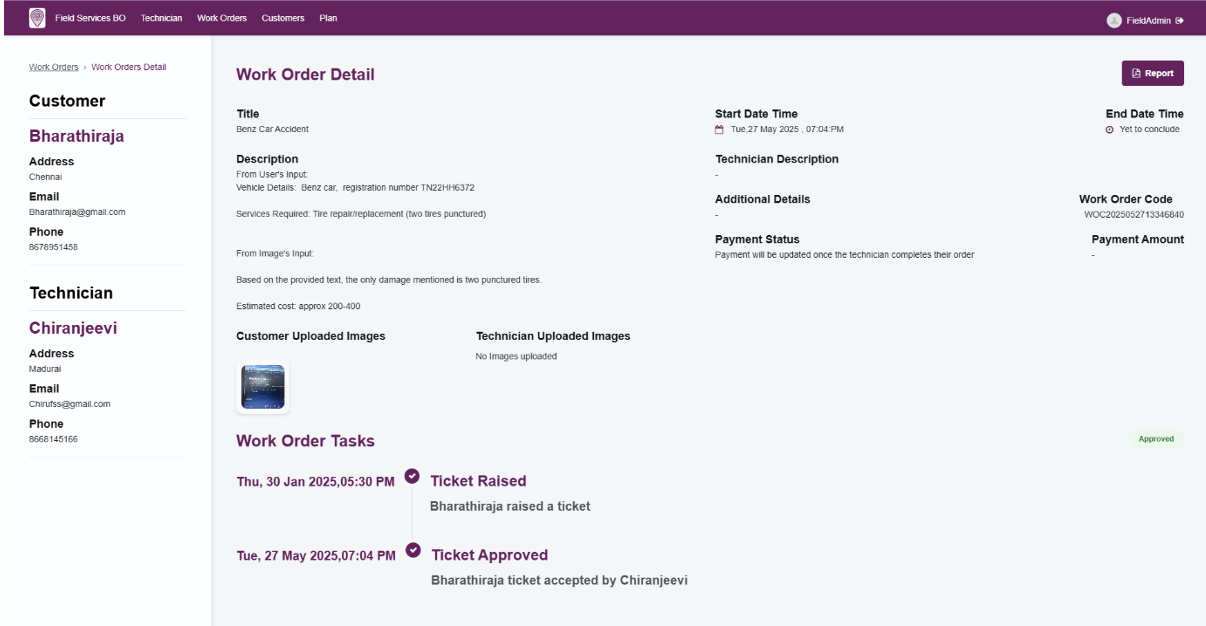This screenshot has width=1206, height=626.
Task: Click the logout icon beside FieldAdmin
Action: point(1180,20)
